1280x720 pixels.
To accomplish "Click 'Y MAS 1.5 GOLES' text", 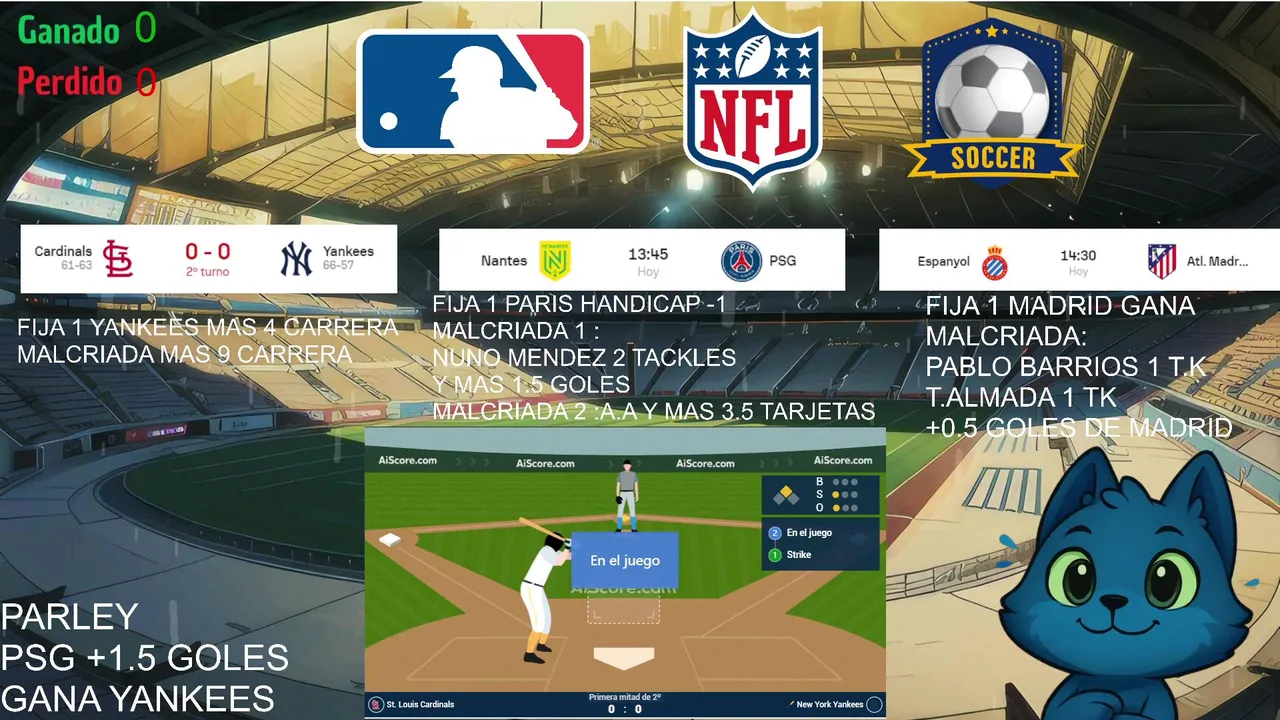I will [531, 385].
